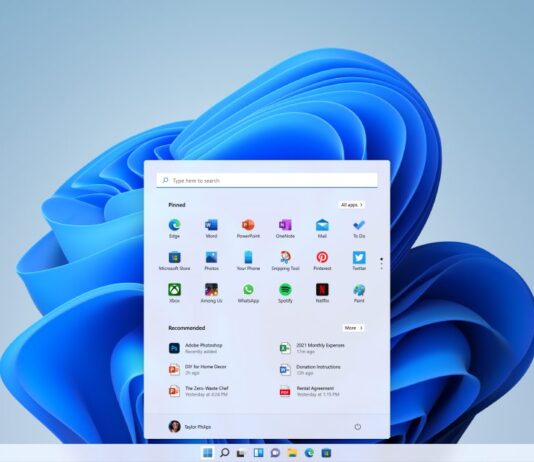This screenshot has height=462, width=534.
Task: Open Taylor Philips user account
Action: point(190,427)
